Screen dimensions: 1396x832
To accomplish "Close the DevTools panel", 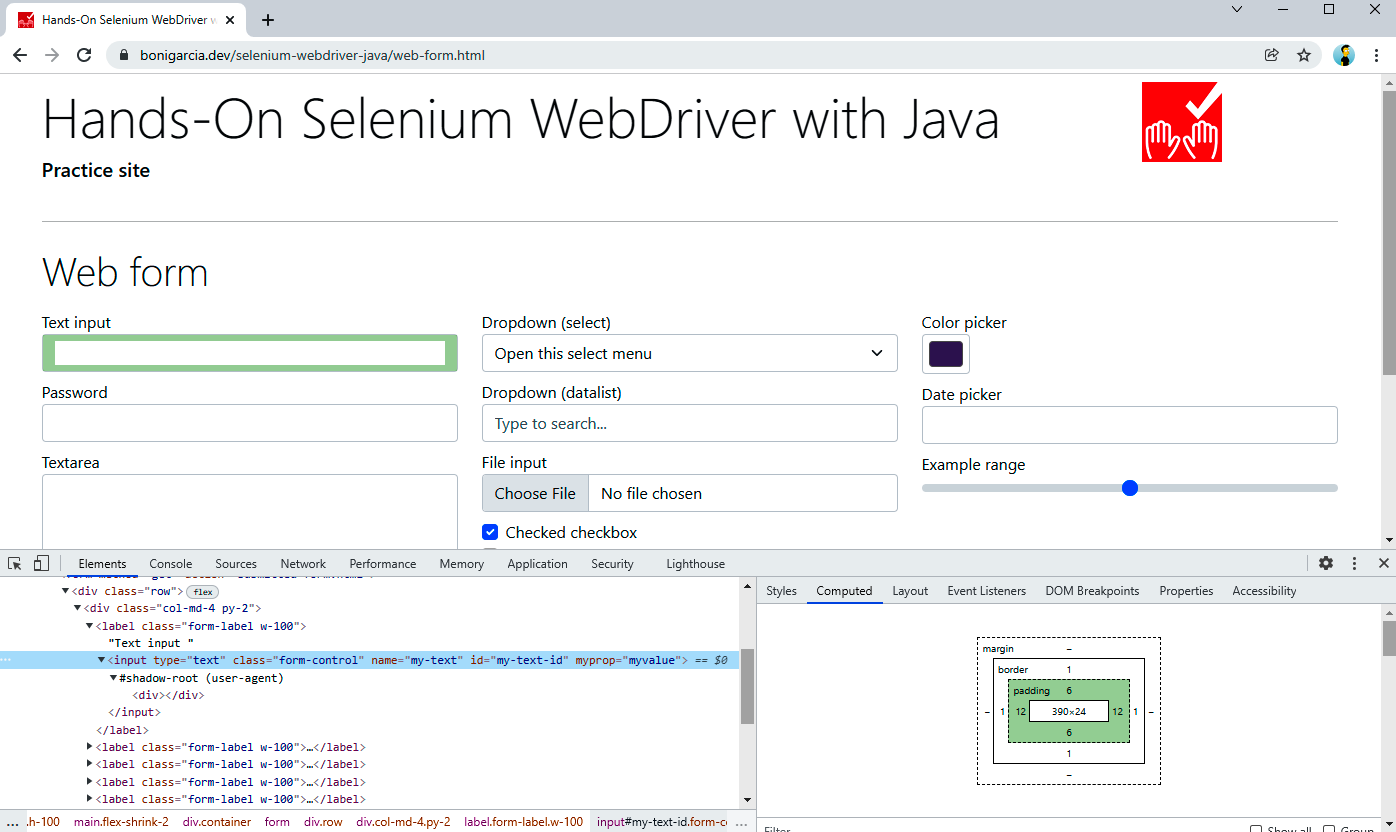I will pos(1384,564).
